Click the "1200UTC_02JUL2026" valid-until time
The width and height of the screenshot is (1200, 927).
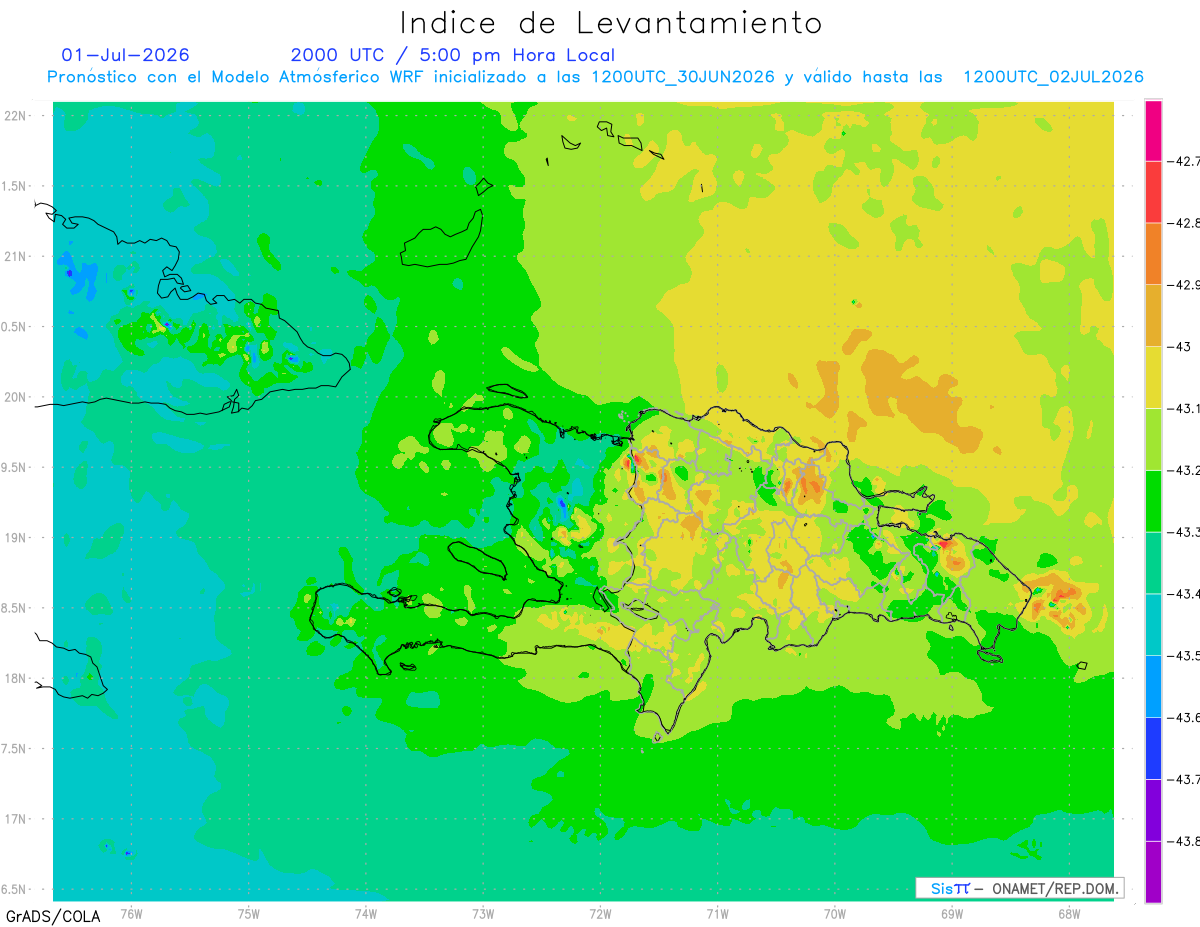(x=1053, y=77)
